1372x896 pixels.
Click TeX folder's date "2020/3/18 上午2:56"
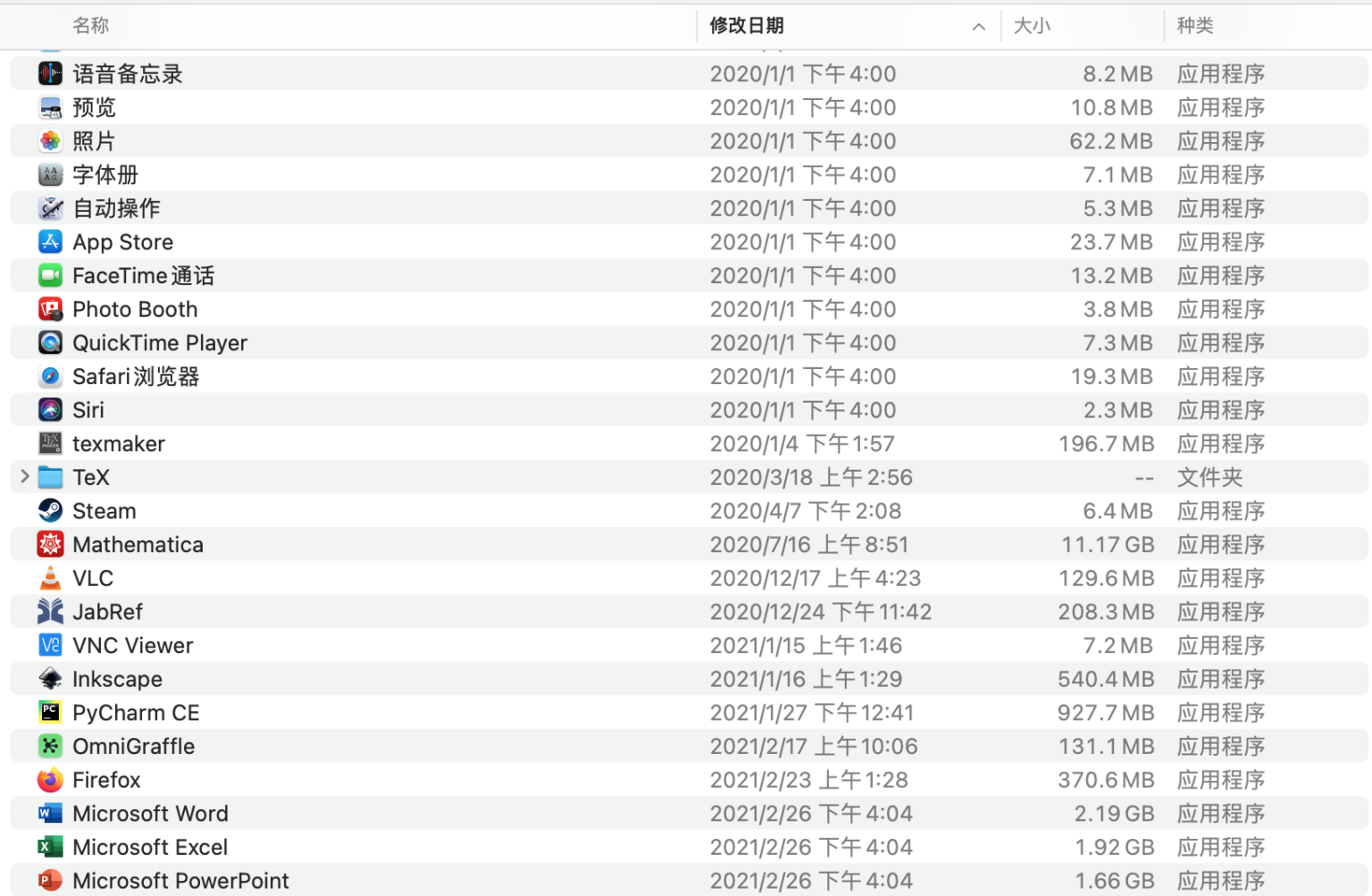coord(811,477)
